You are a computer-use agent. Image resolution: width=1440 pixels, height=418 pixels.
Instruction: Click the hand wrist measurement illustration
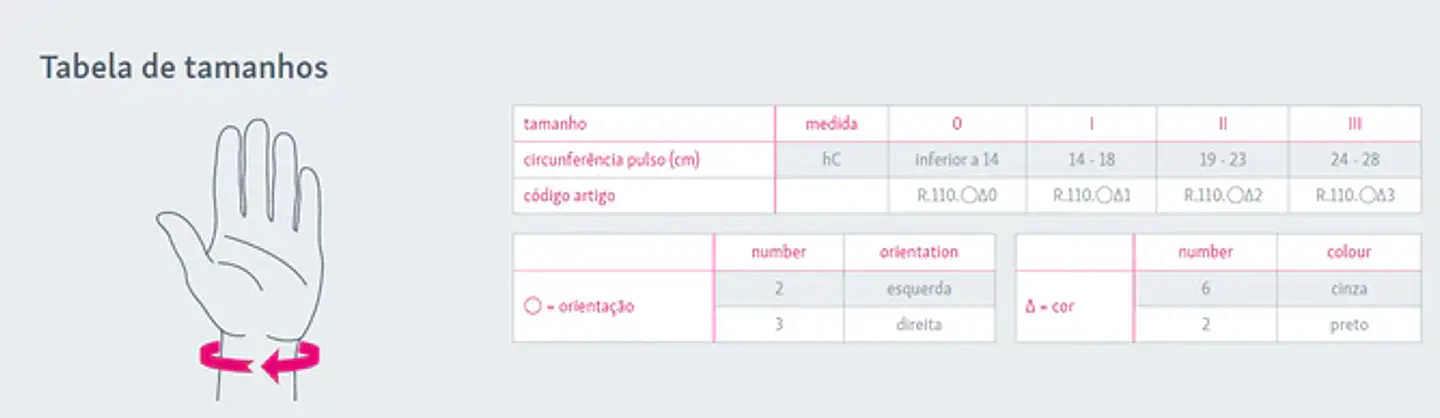pyautogui.click(x=240, y=260)
